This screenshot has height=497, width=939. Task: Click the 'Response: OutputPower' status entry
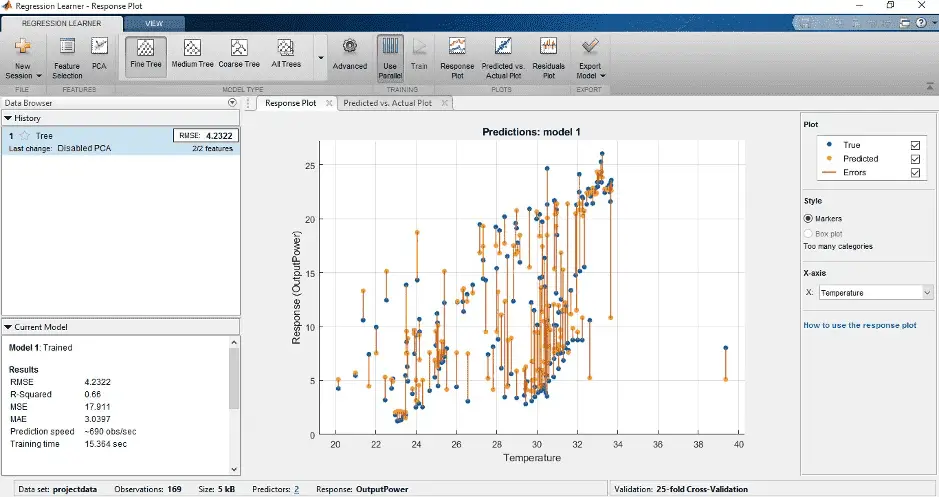pos(362,489)
